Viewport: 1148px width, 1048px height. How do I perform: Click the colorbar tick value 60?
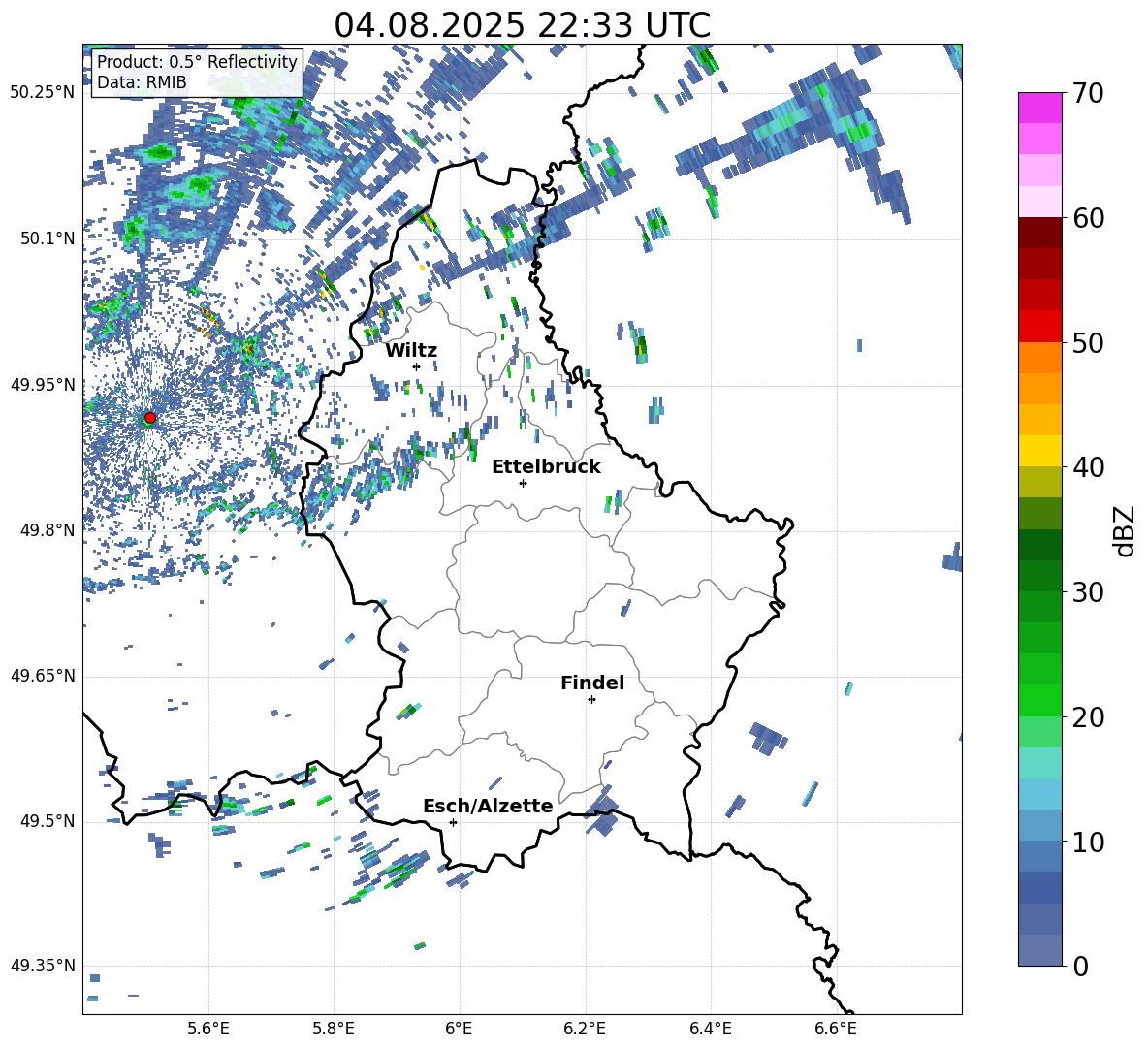[x=1089, y=218]
